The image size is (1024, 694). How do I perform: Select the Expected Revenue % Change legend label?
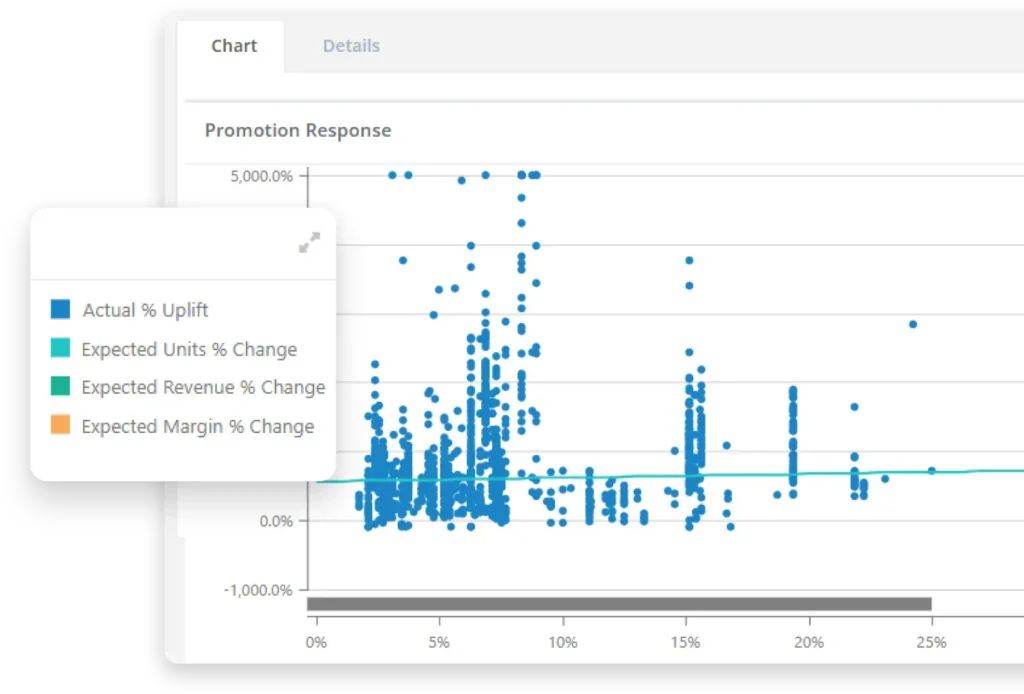[204, 387]
